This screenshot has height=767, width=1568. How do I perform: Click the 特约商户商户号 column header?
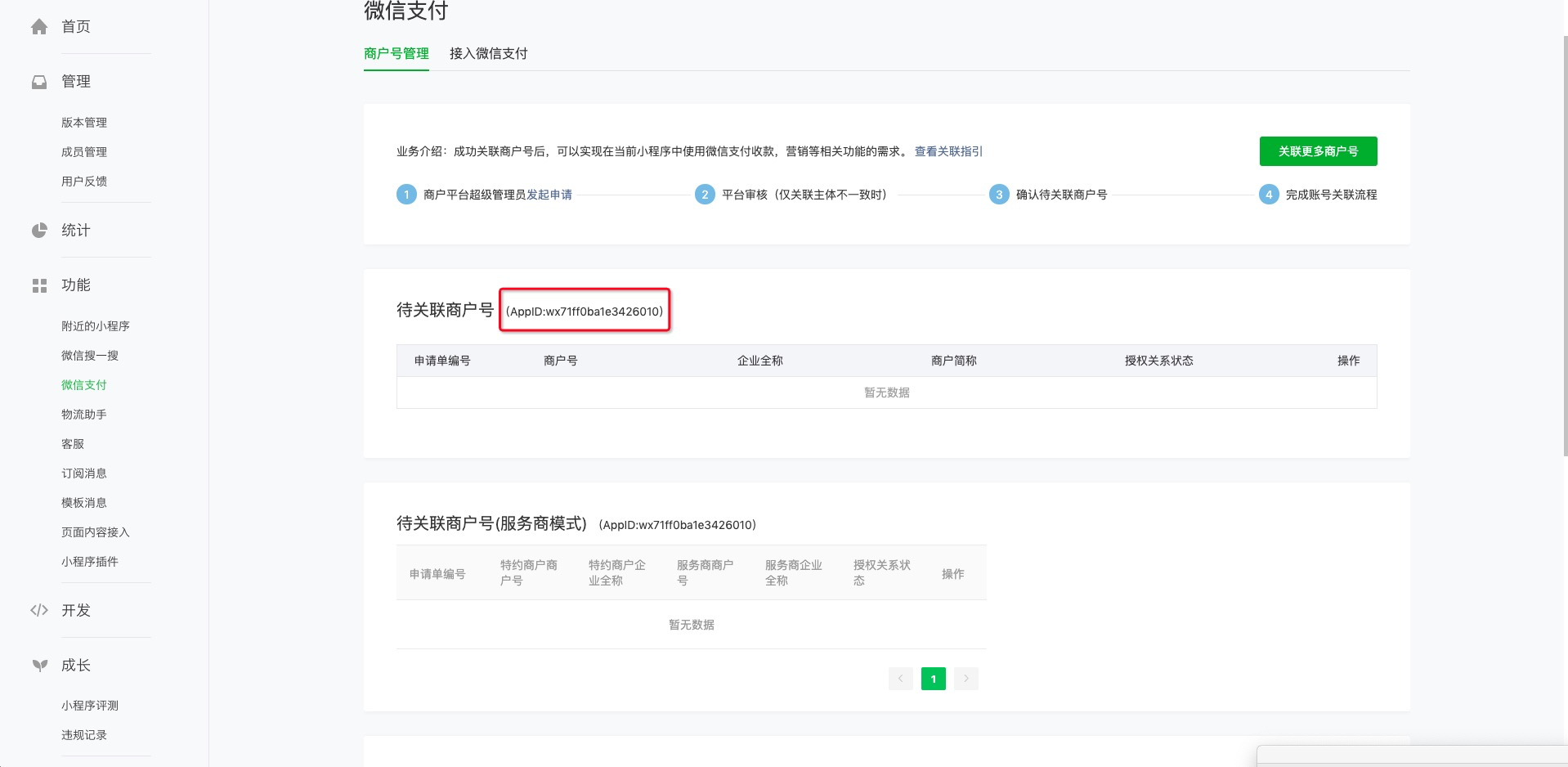[529, 573]
